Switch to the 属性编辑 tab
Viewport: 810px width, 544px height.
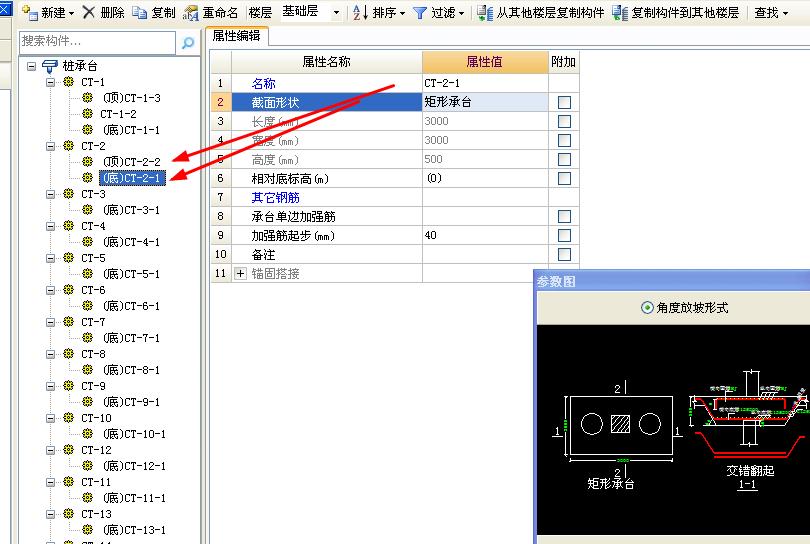click(x=237, y=36)
